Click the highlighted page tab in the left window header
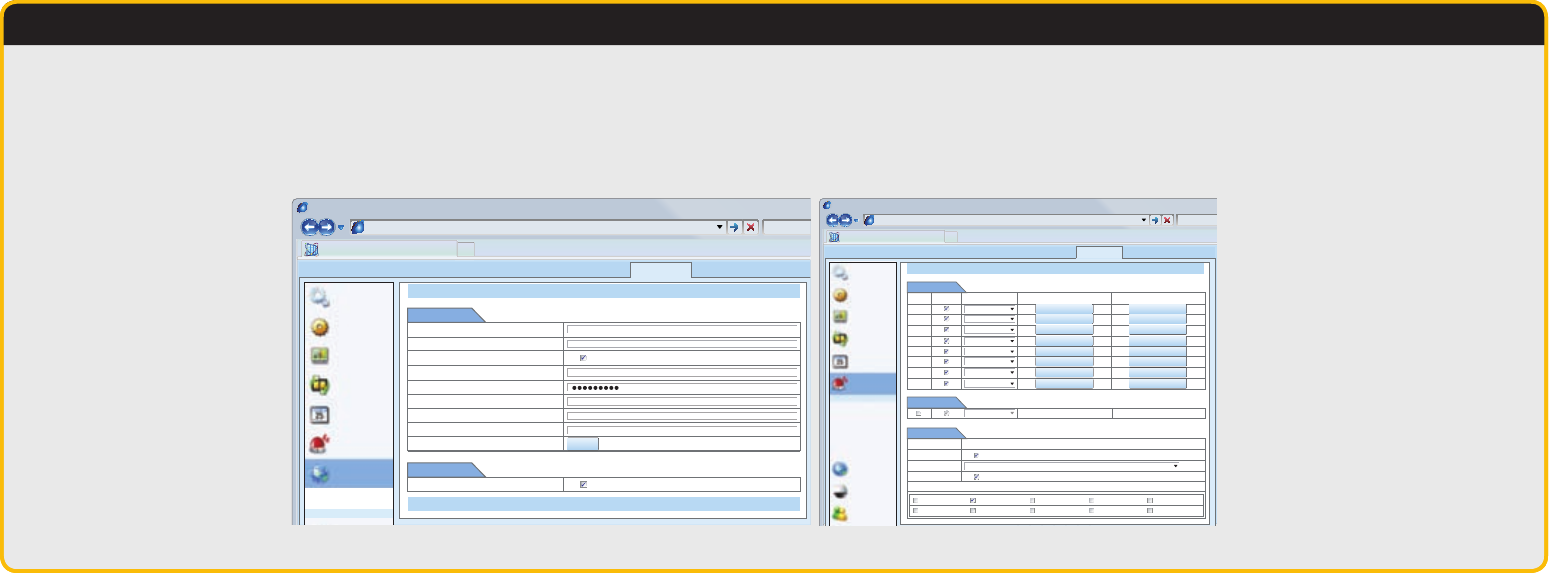The width and height of the screenshot is (1549, 573). coord(660,269)
